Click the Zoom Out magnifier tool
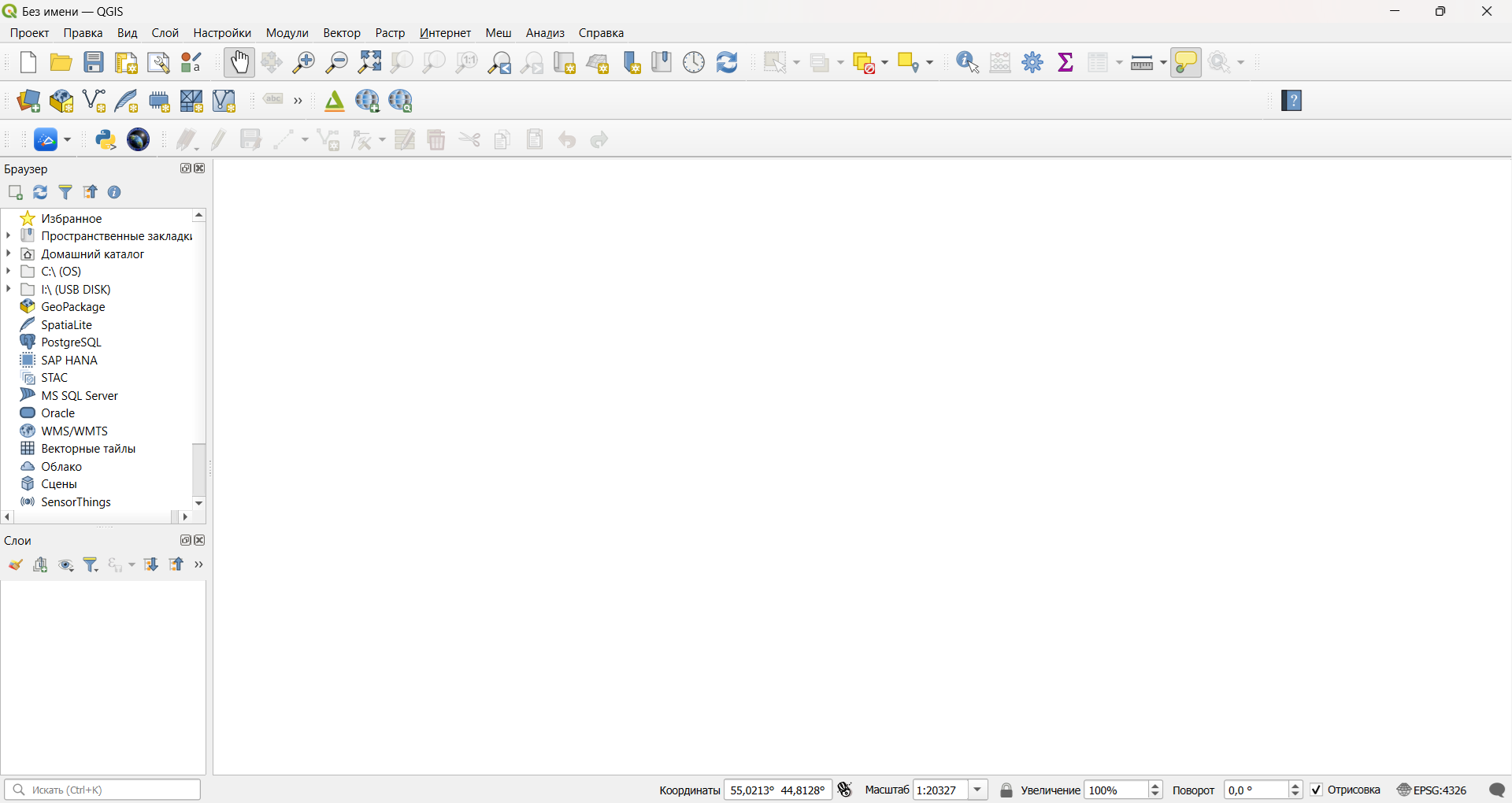 pyautogui.click(x=336, y=62)
